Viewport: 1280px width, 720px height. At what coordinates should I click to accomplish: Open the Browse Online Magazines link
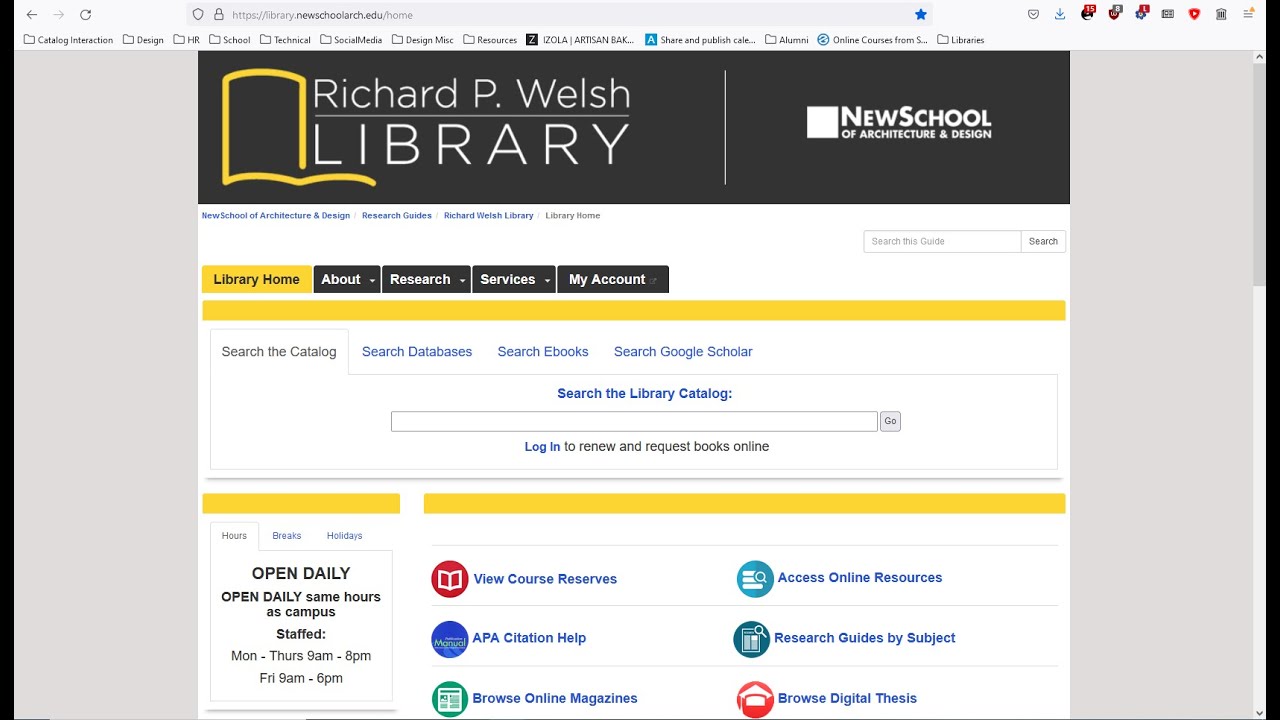point(555,699)
